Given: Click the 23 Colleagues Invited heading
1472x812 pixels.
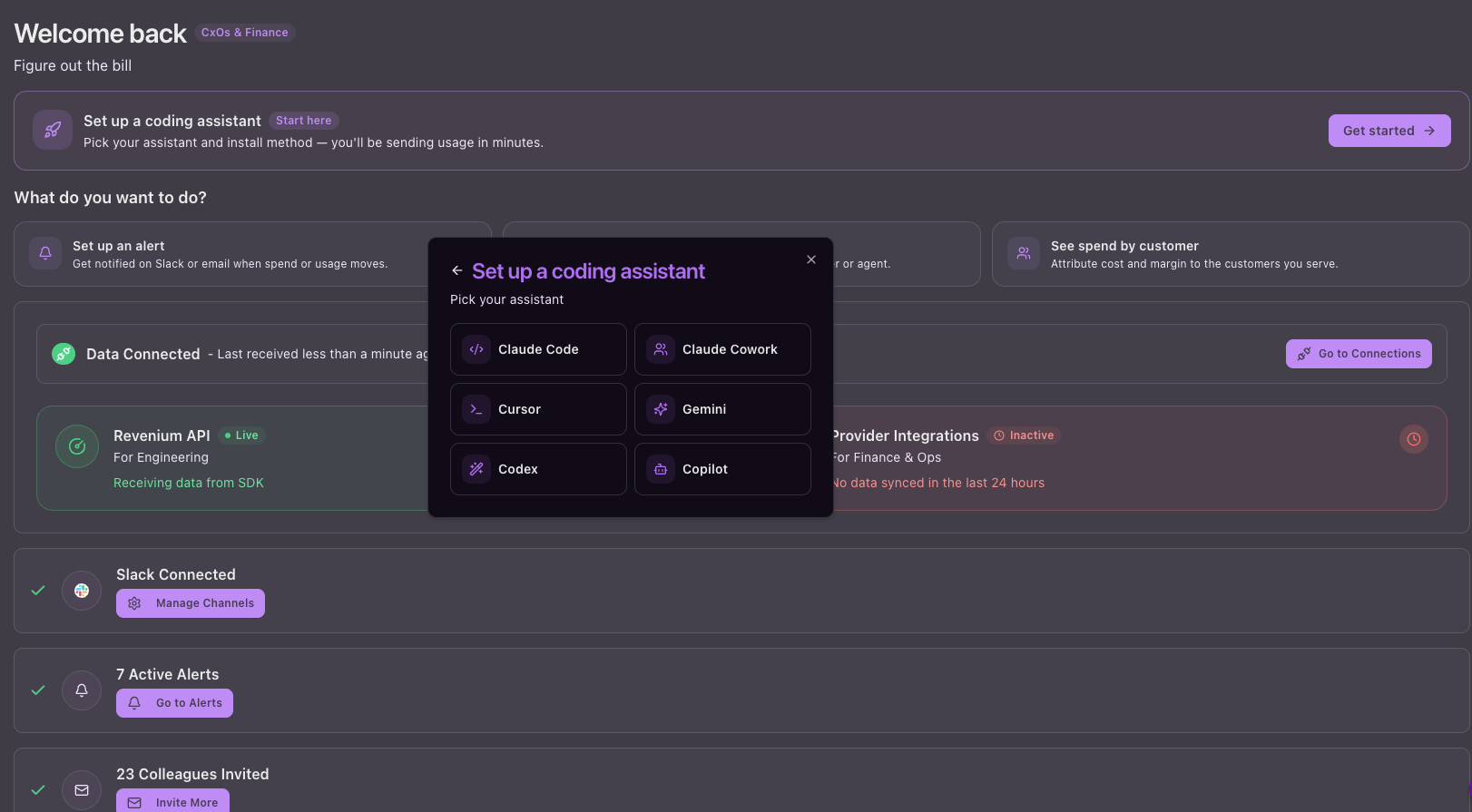Looking at the screenshot, I should 192,774.
